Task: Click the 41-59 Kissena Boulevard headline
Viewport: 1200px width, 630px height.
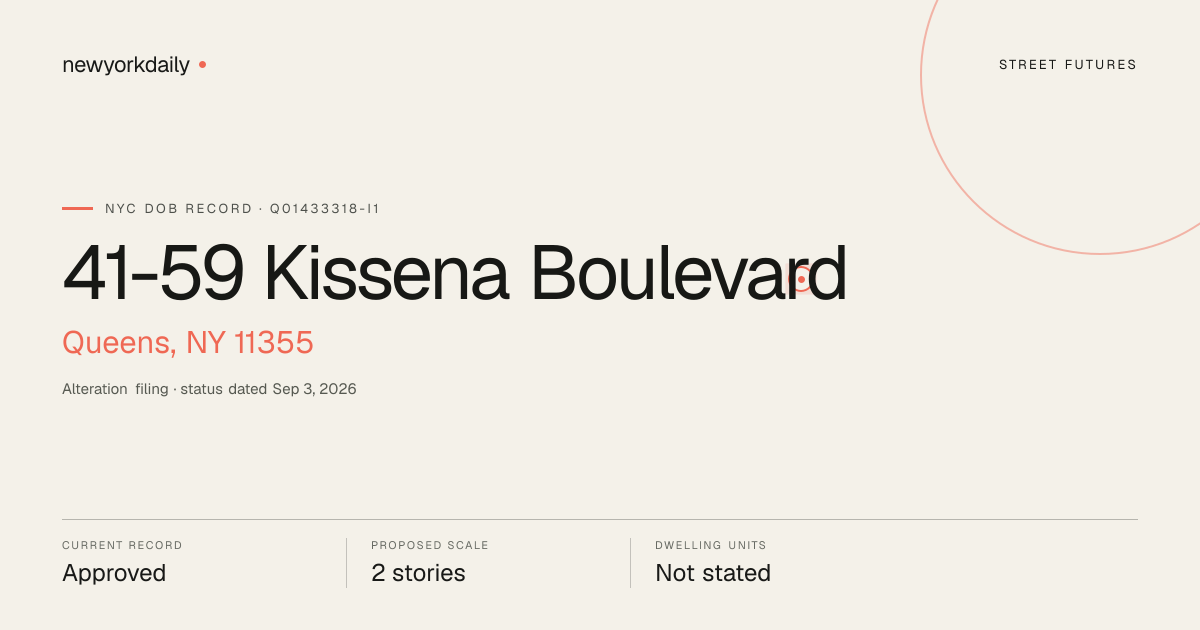Action: click(x=455, y=273)
